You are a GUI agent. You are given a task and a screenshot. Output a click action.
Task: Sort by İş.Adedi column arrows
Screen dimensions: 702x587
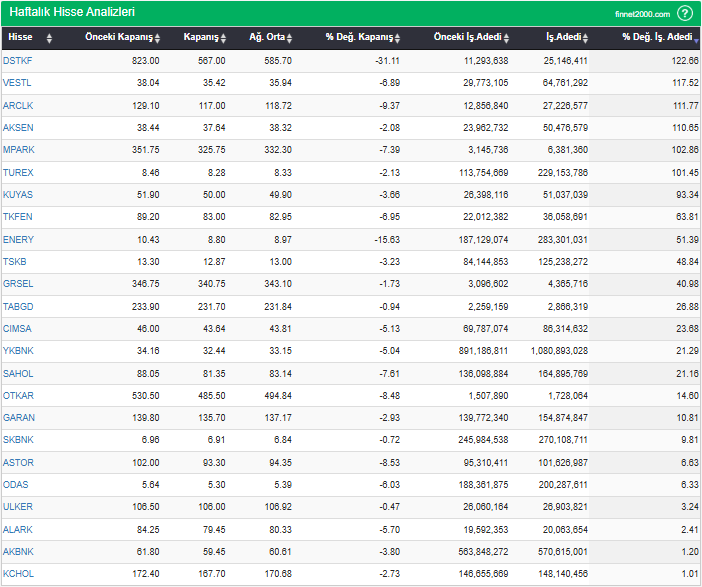[586, 38]
